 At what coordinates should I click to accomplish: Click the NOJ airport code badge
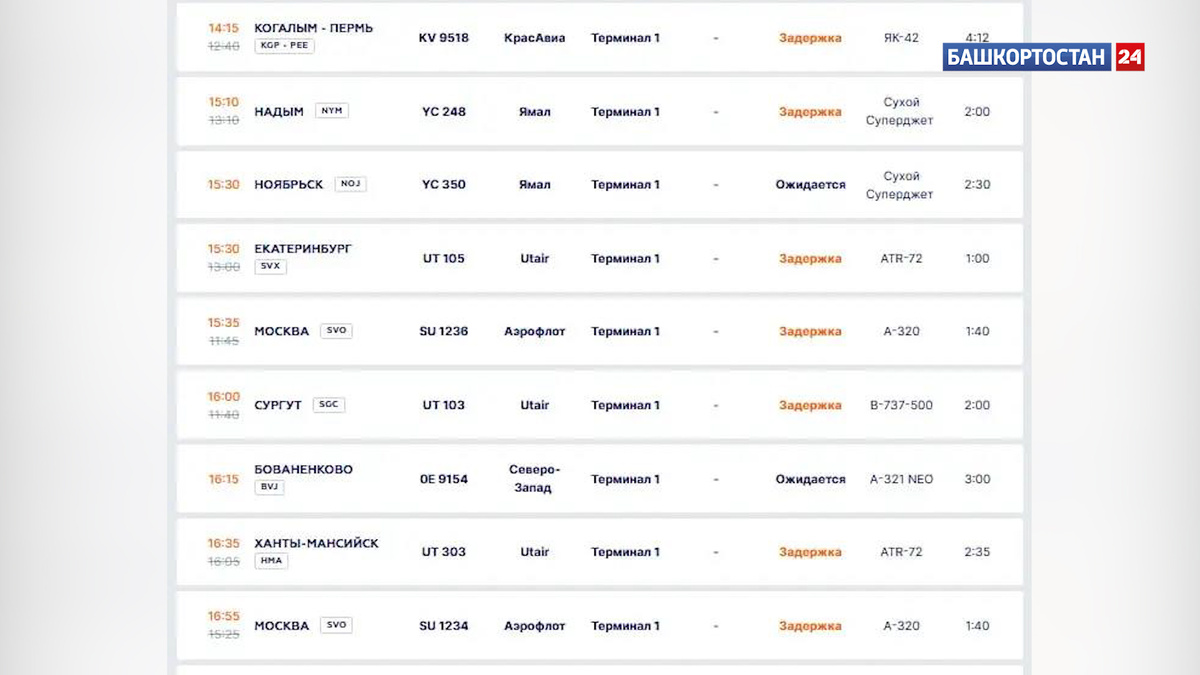click(350, 183)
